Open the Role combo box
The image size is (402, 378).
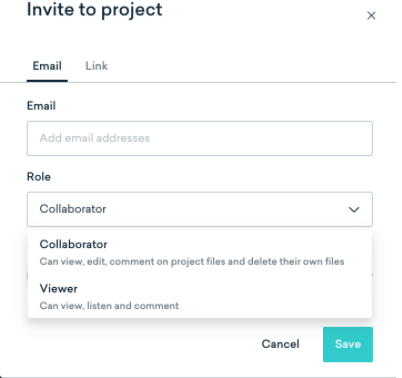coord(200,209)
